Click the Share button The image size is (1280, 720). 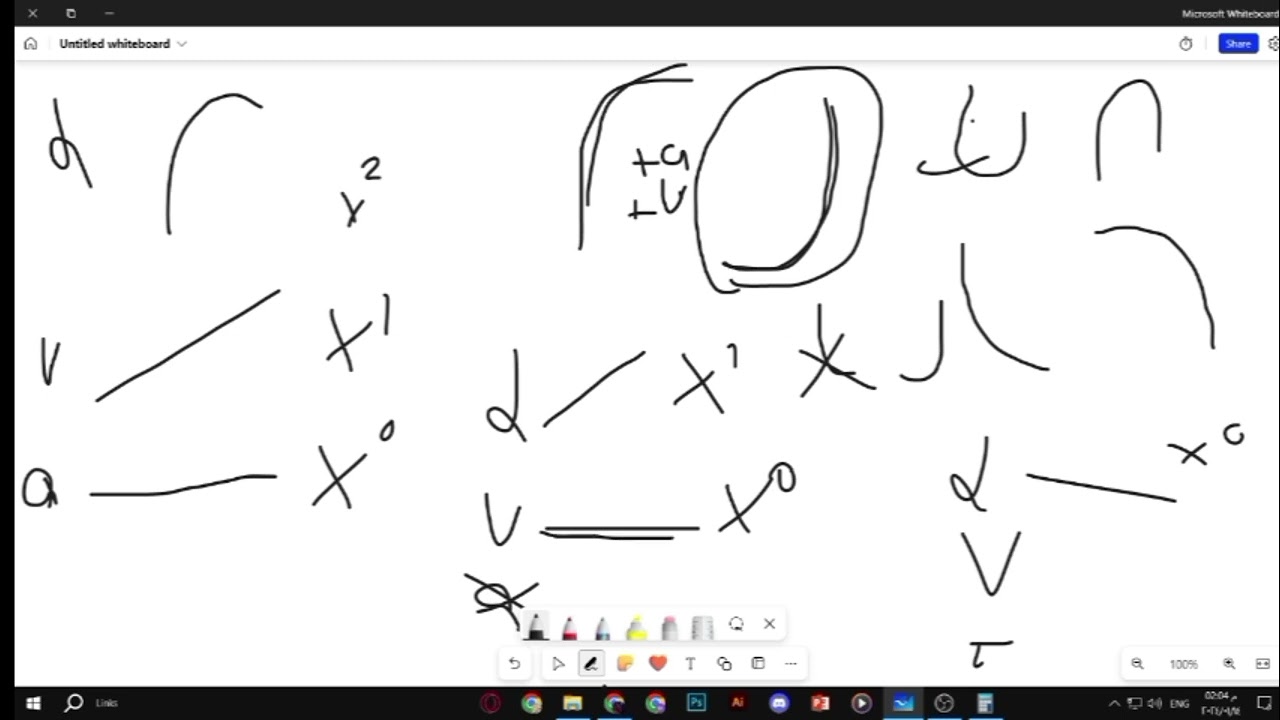click(1238, 44)
